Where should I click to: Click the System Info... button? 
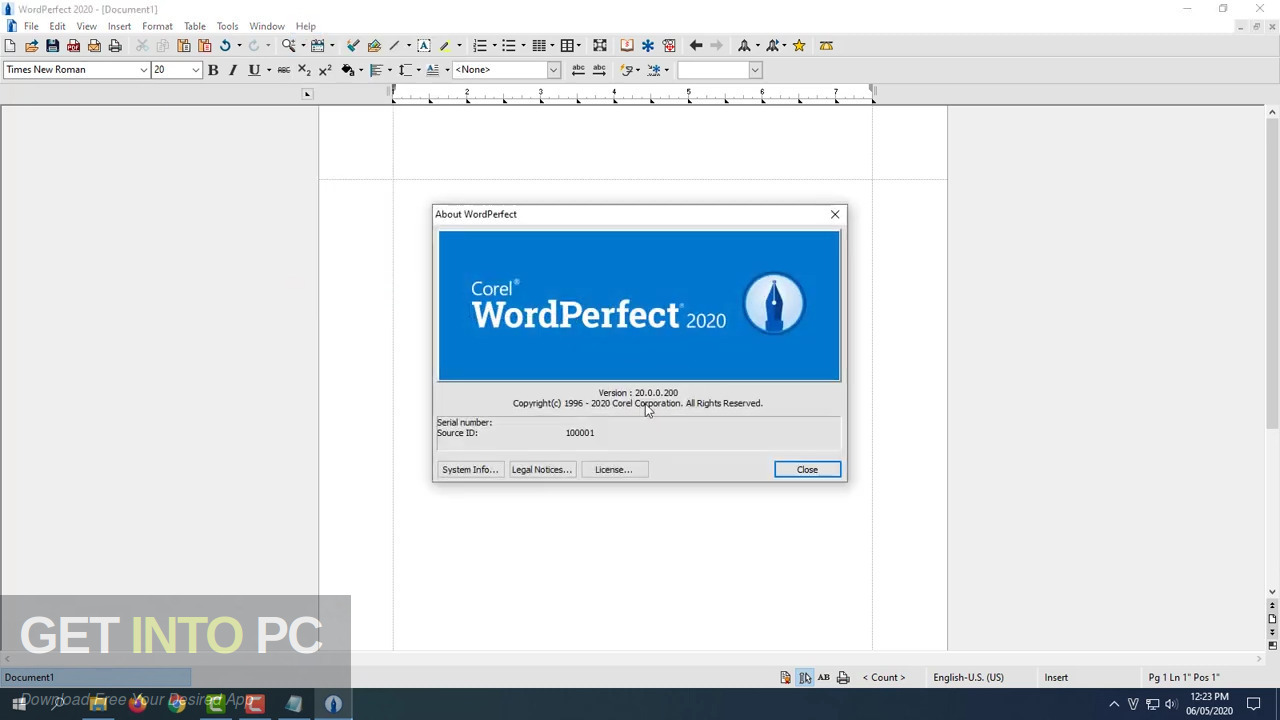pos(470,469)
